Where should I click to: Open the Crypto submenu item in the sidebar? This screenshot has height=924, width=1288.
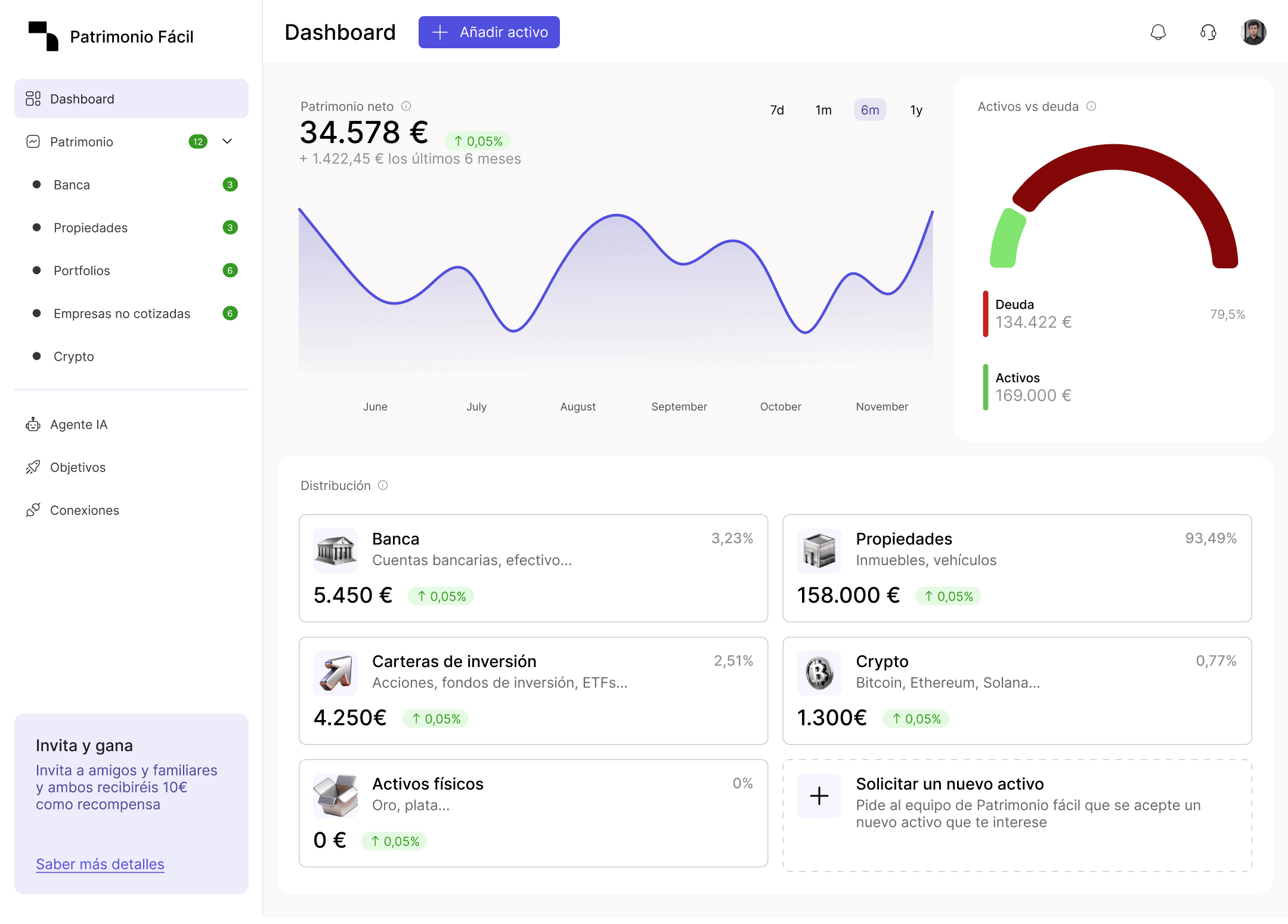tap(131, 356)
